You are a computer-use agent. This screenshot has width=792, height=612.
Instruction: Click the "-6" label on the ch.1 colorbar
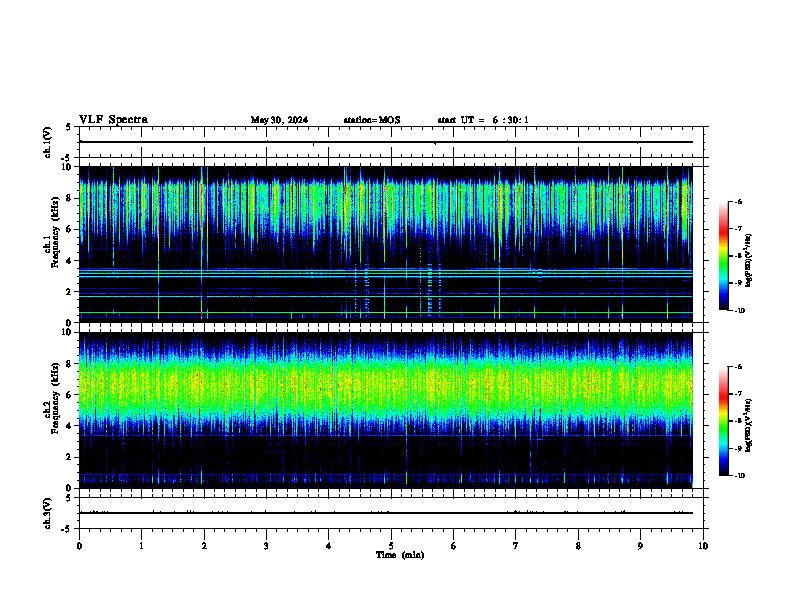[739, 201]
